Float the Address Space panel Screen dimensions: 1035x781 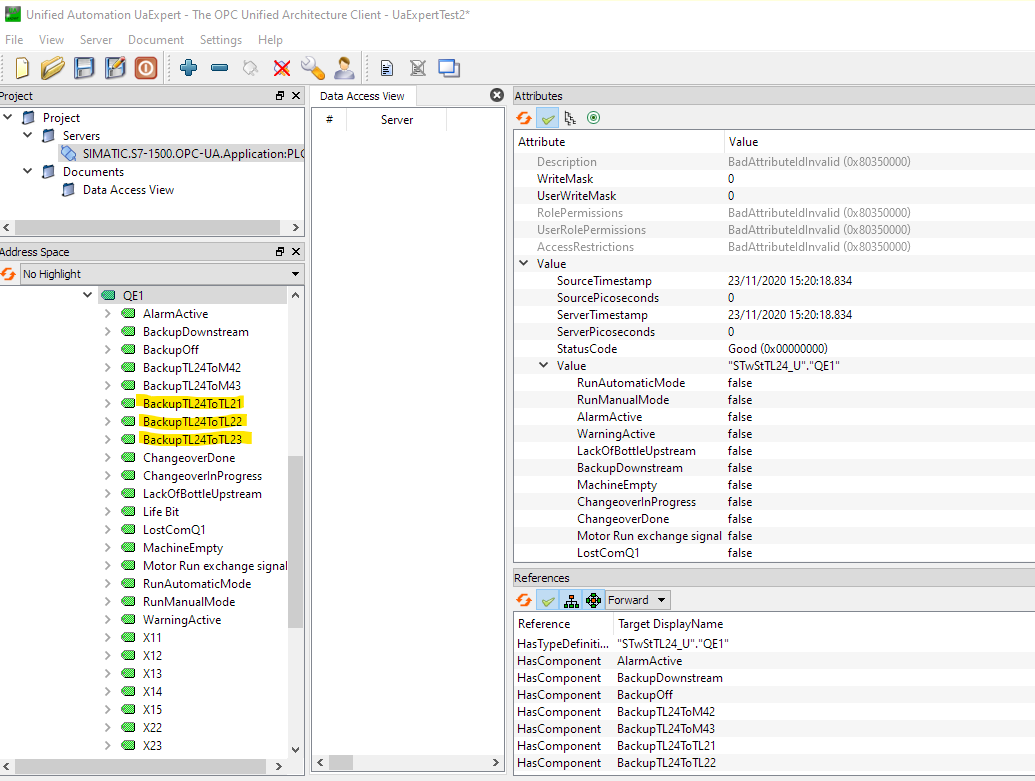(280, 252)
